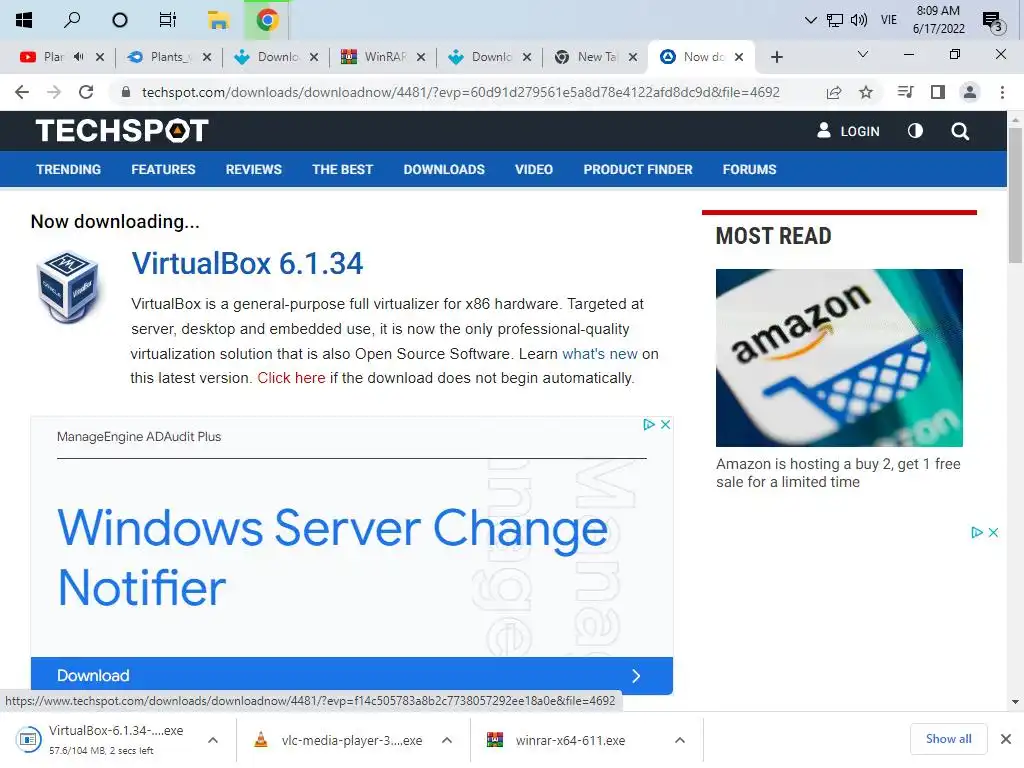Open the Amazon article thumbnail
The image size is (1024, 768).
click(839, 358)
